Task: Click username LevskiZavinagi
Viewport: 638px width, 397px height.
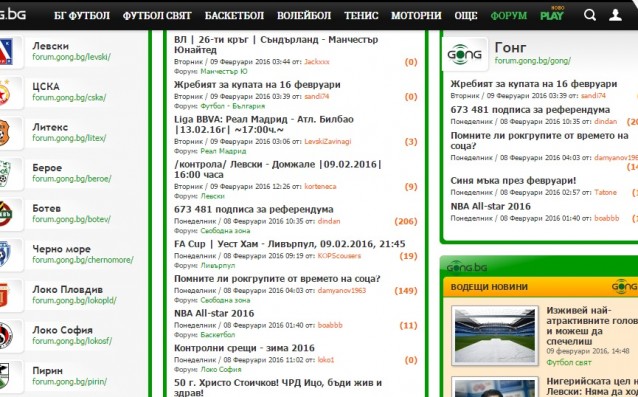Action: click(x=328, y=142)
